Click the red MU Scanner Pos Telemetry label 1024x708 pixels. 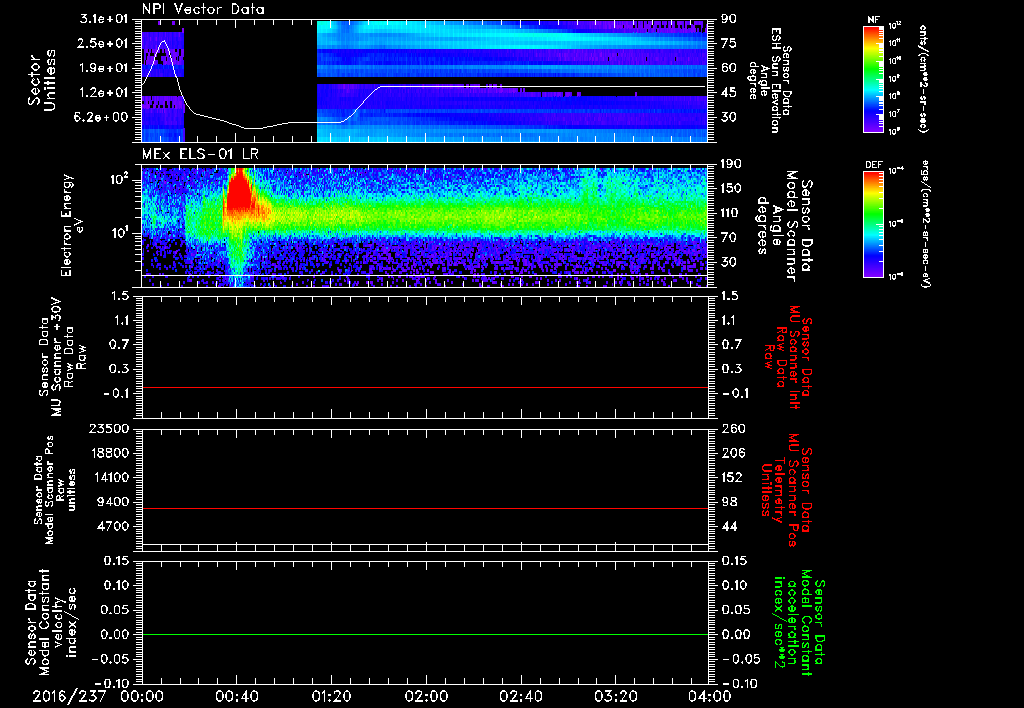click(x=786, y=490)
